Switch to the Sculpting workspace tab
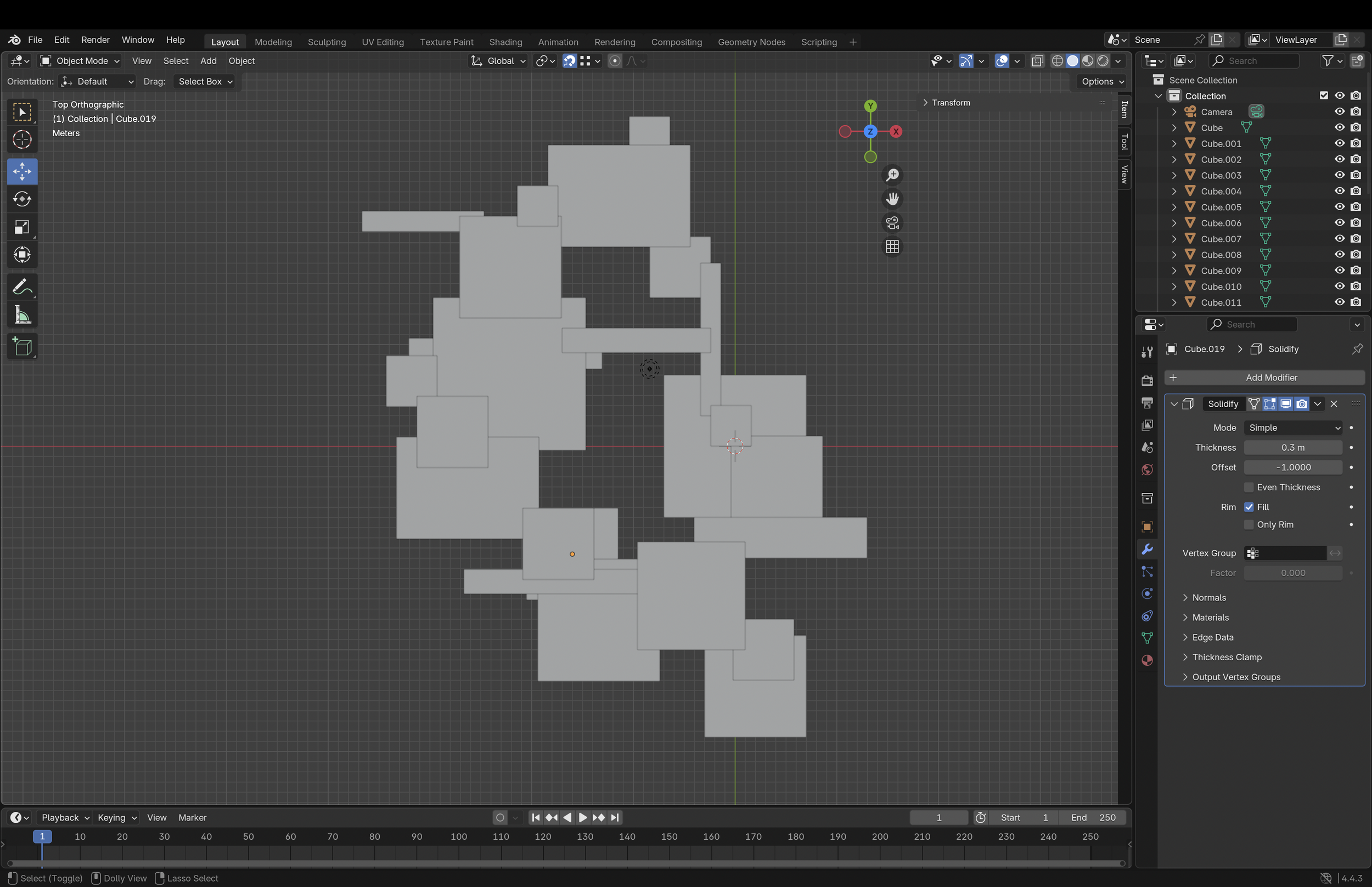Image resolution: width=1372 pixels, height=887 pixels. tap(327, 42)
